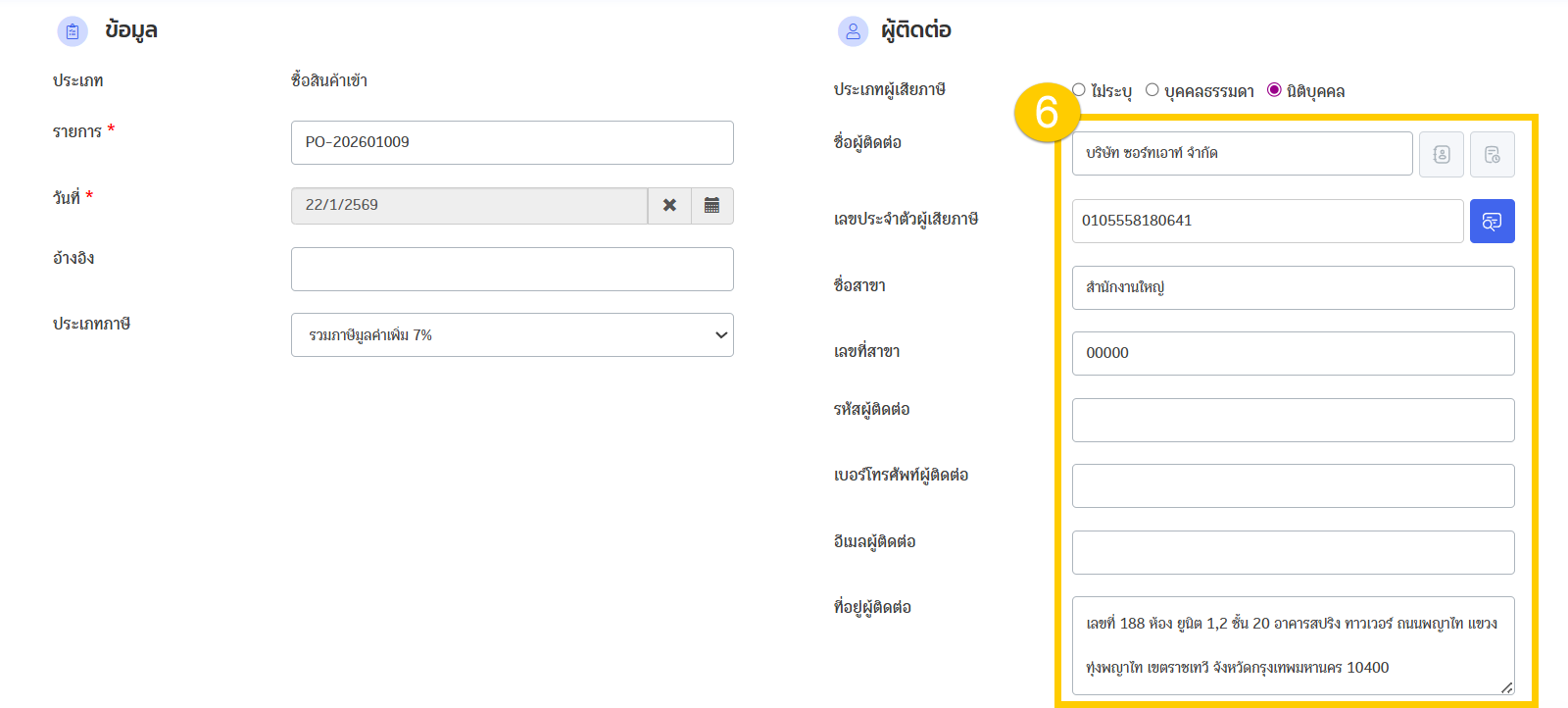This screenshot has width=1568, height=708.
Task: Expand the ประเภทภาษี dropdown
Action: (512, 335)
